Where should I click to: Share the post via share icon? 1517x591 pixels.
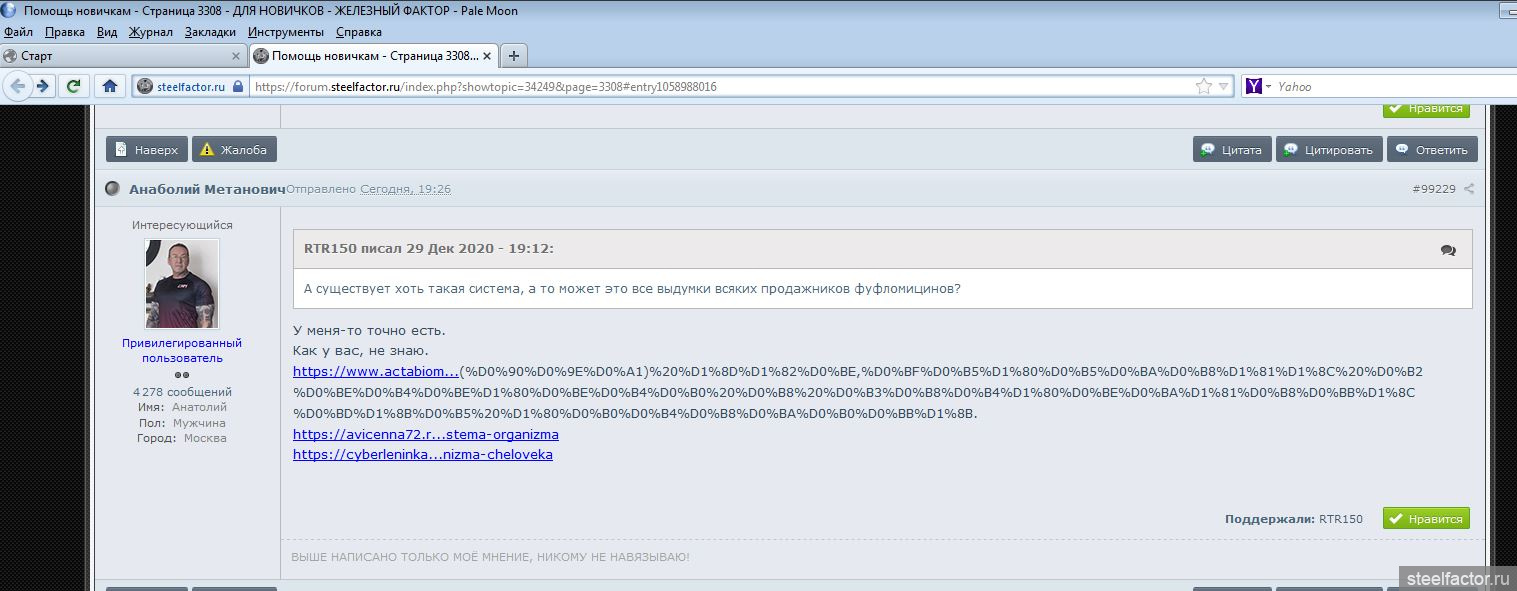pyautogui.click(x=1469, y=189)
